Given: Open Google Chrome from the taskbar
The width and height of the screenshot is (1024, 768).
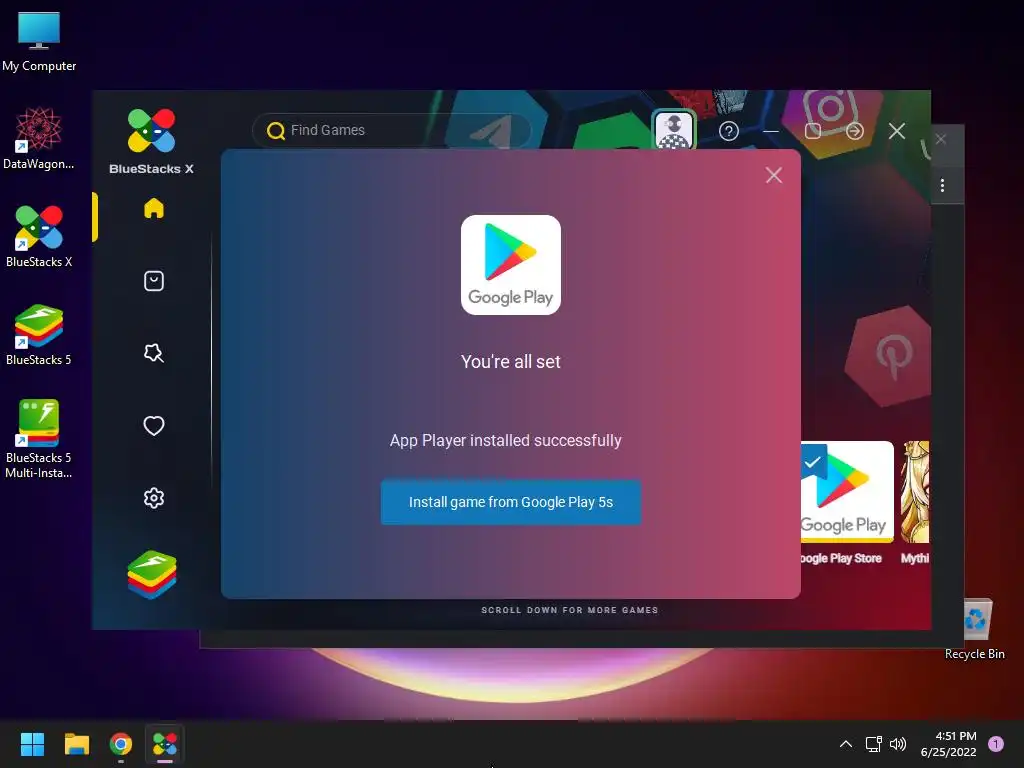Looking at the screenshot, I should 121,744.
